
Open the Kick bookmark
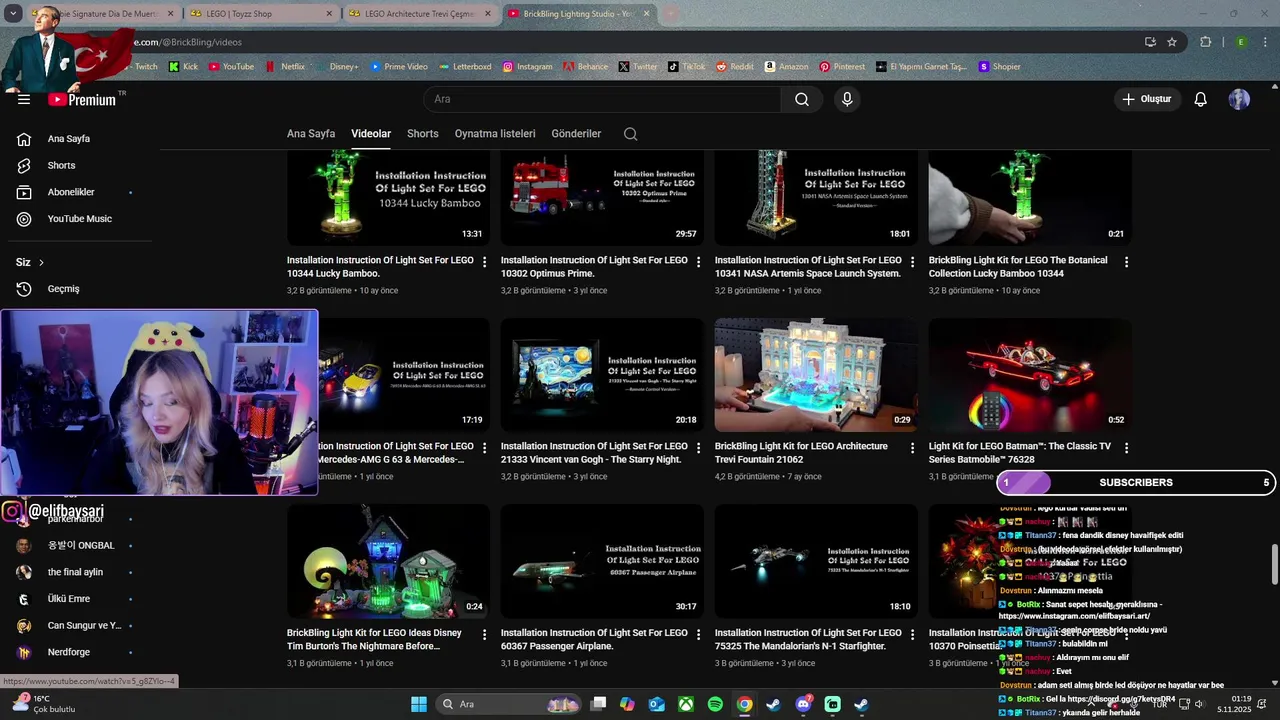pyautogui.click(x=183, y=66)
